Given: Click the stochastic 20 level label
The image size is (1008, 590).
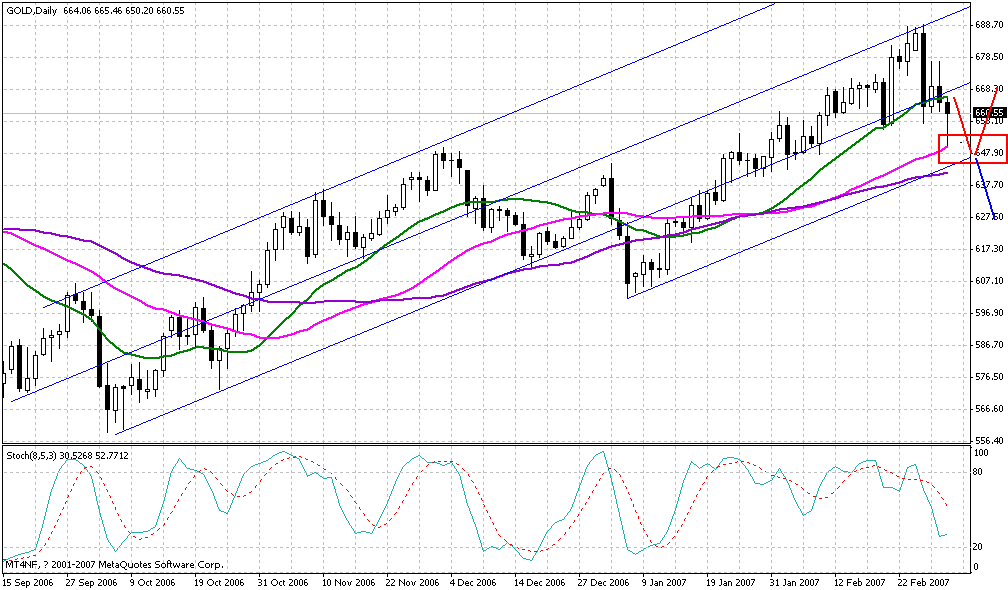Looking at the screenshot, I should click(978, 547).
